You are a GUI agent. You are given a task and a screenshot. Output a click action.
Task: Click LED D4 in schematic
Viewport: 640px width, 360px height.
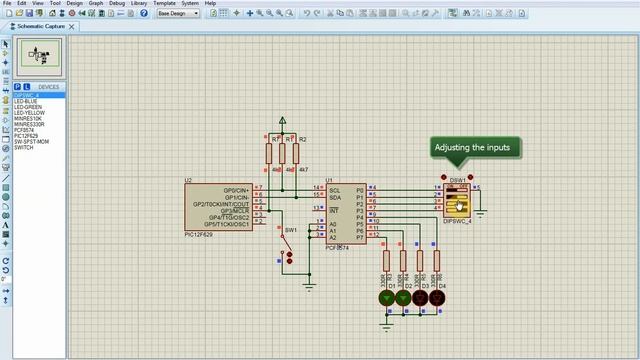click(x=437, y=298)
